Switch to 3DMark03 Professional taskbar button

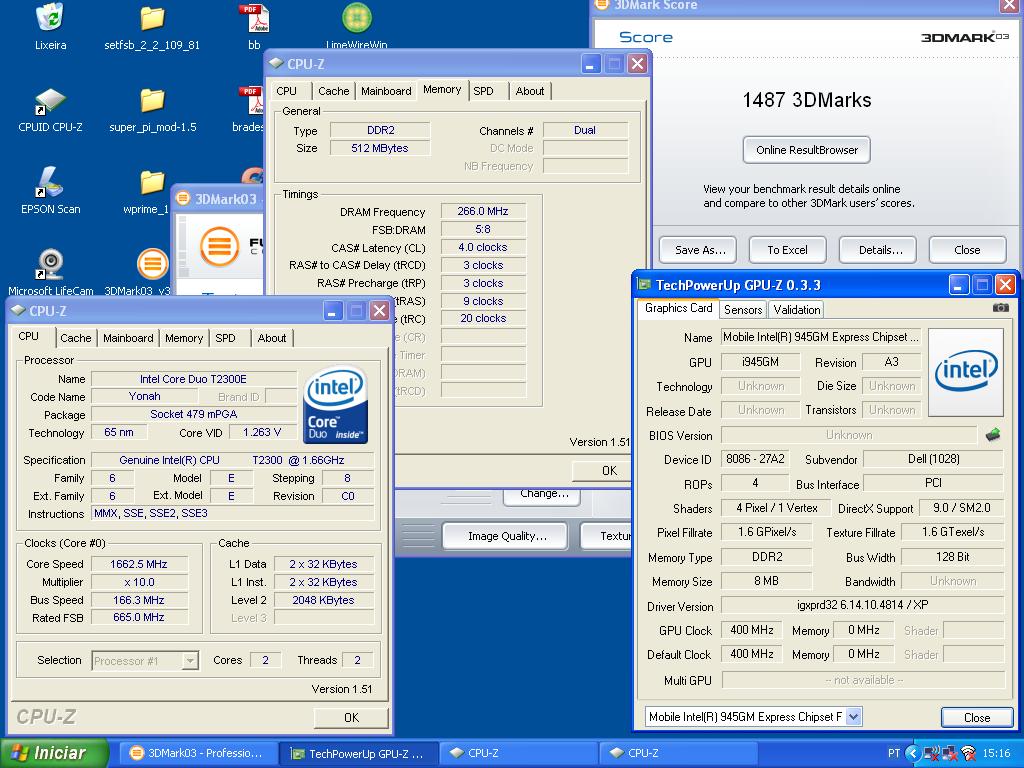pyautogui.click(x=197, y=753)
